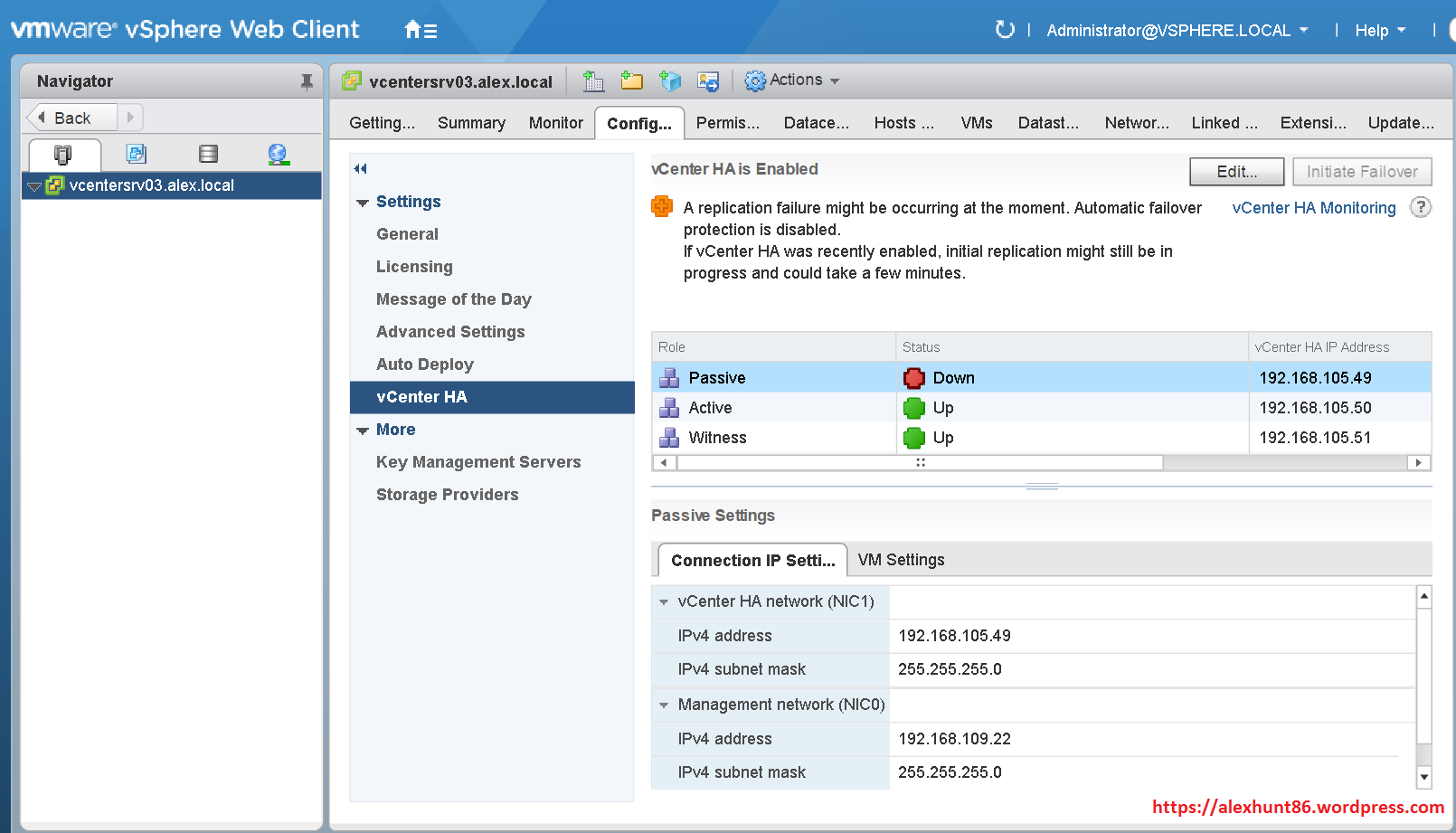
Task: Click the Edit... button
Action: (1236, 172)
